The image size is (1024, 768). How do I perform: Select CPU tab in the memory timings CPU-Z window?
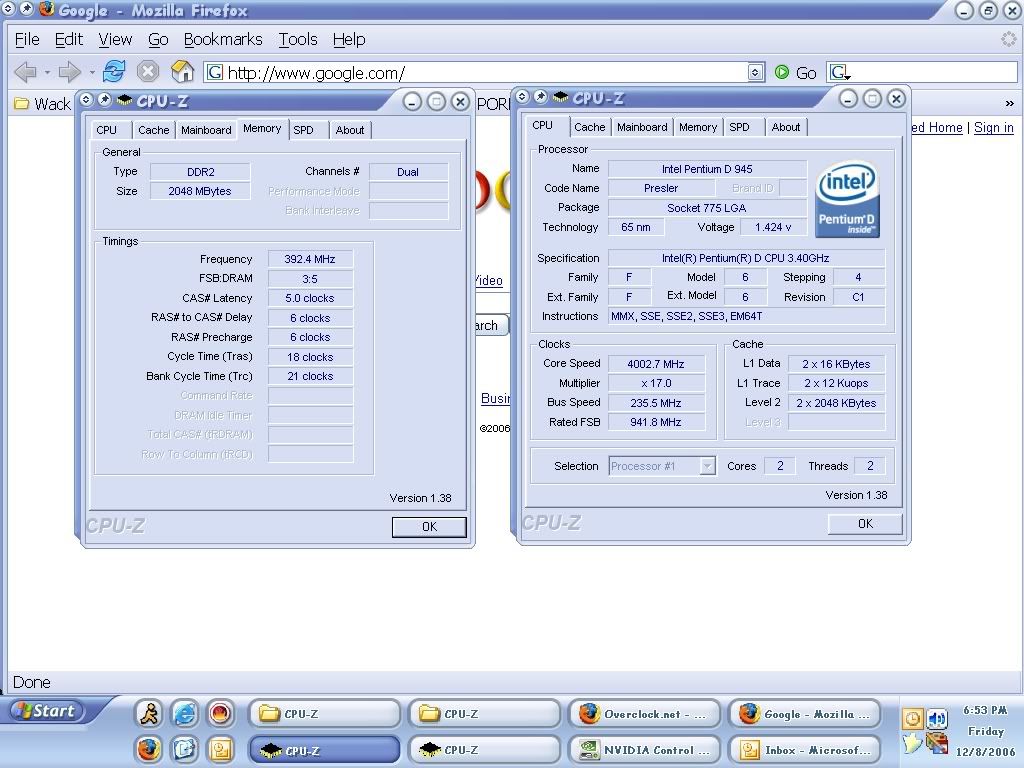coord(109,130)
